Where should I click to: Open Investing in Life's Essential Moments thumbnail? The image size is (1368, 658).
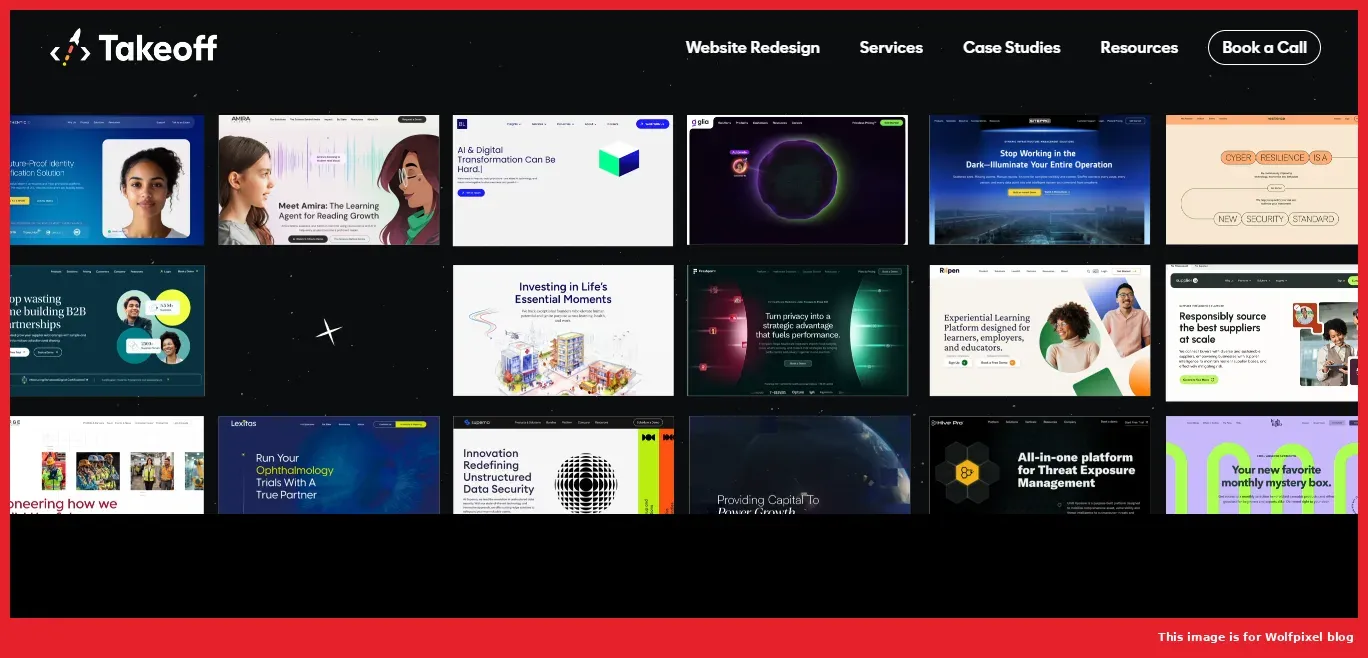coord(563,331)
